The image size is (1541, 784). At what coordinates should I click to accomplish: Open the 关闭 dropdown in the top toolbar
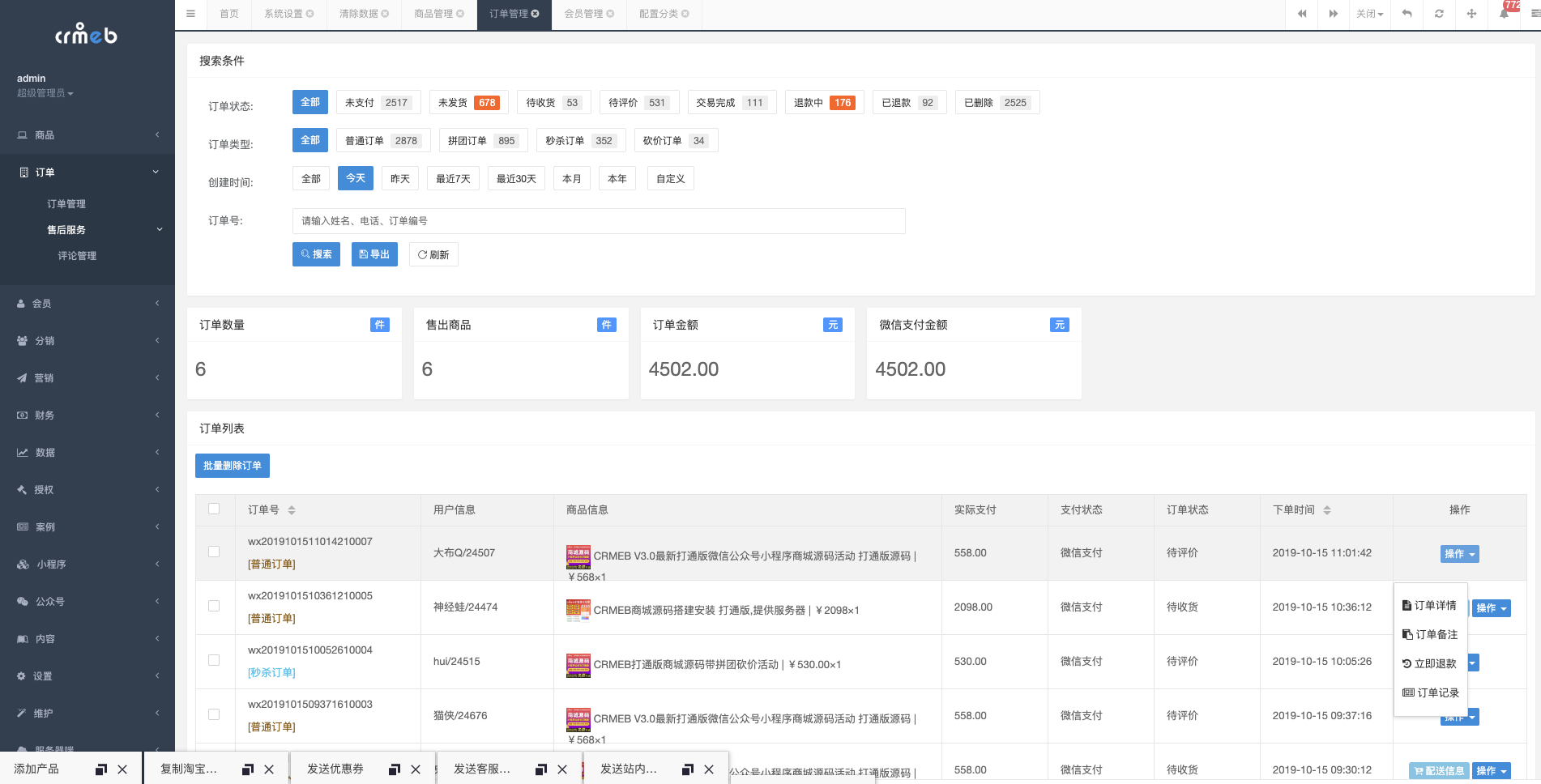click(x=1370, y=14)
